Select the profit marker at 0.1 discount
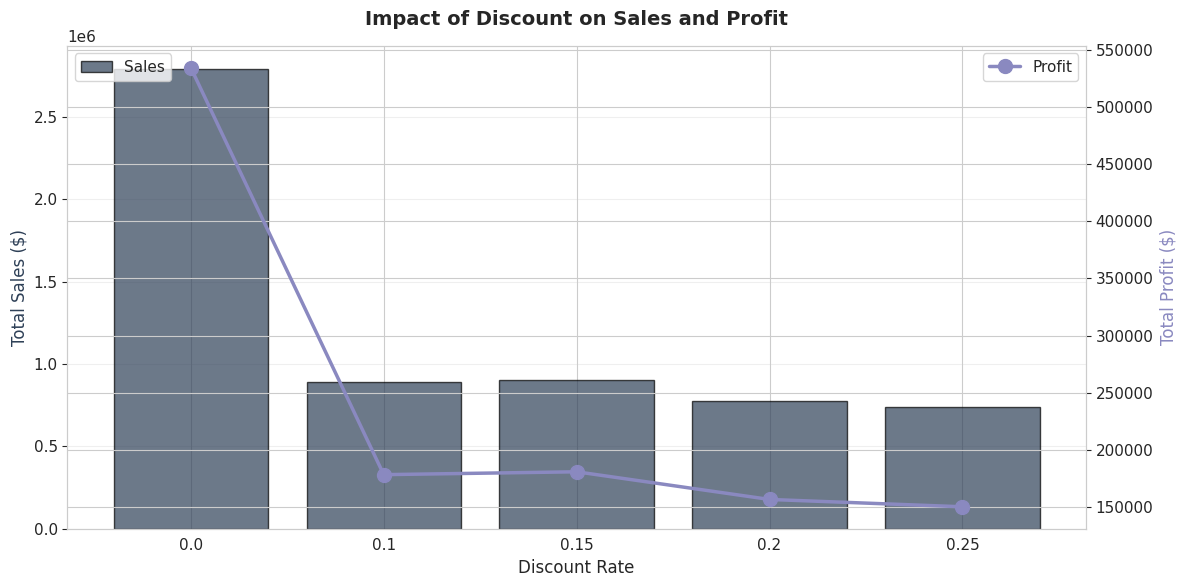Viewport: 1187px width, 587px height. pyautogui.click(x=385, y=475)
